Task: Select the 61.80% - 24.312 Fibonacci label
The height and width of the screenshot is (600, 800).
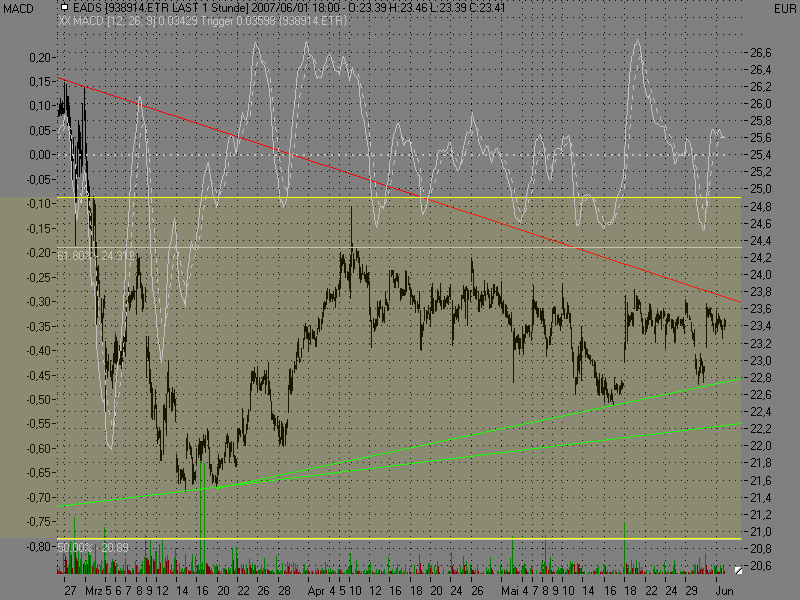Action: point(95,255)
